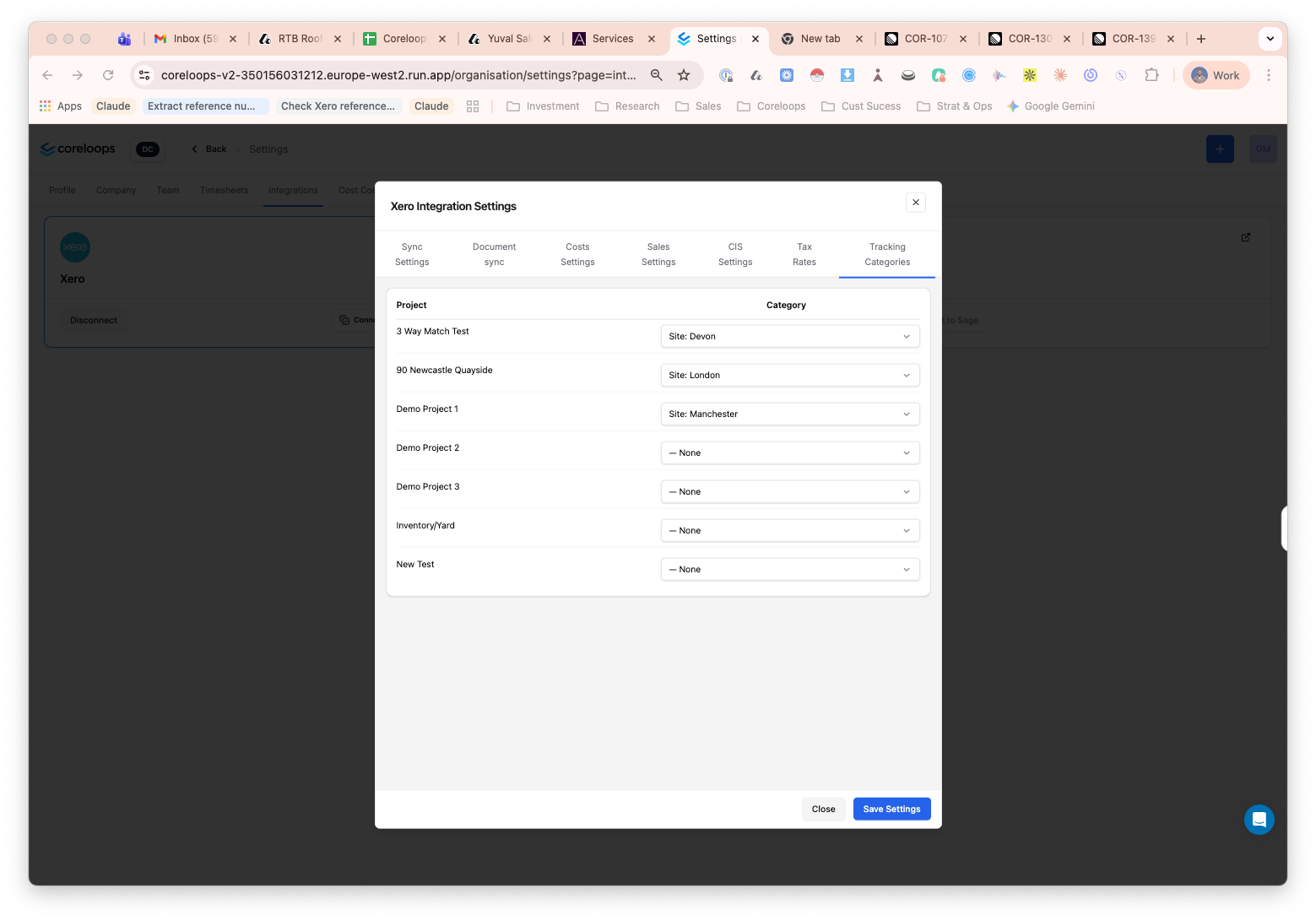Close the Xero Integration Settings dialog with X
This screenshot has width=1316, height=921.
(x=916, y=203)
